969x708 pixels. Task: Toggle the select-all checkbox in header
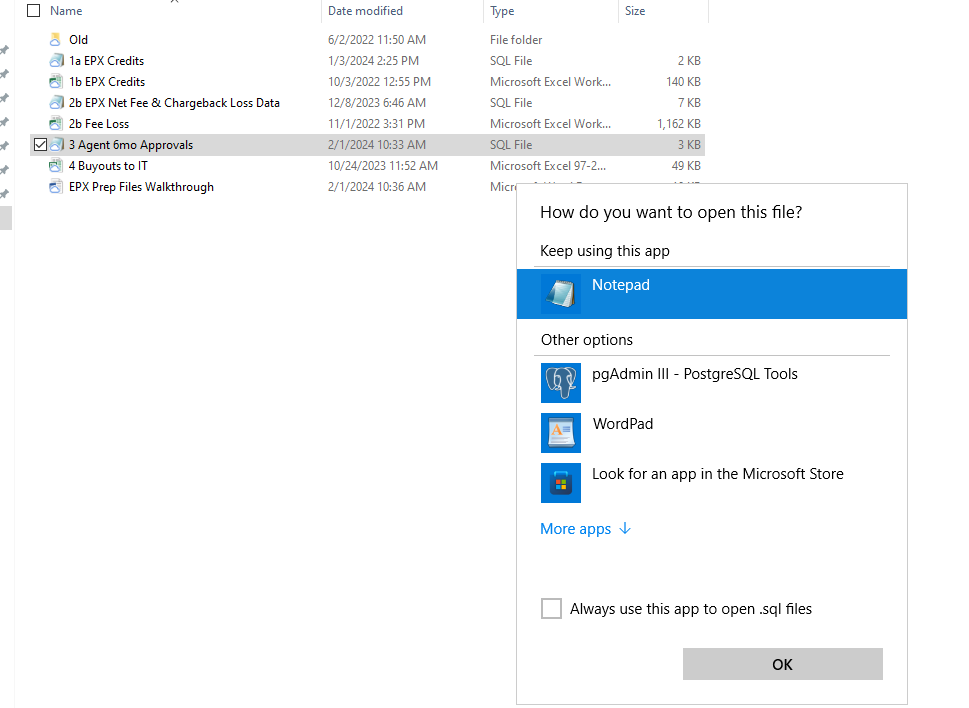click(x=34, y=11)
